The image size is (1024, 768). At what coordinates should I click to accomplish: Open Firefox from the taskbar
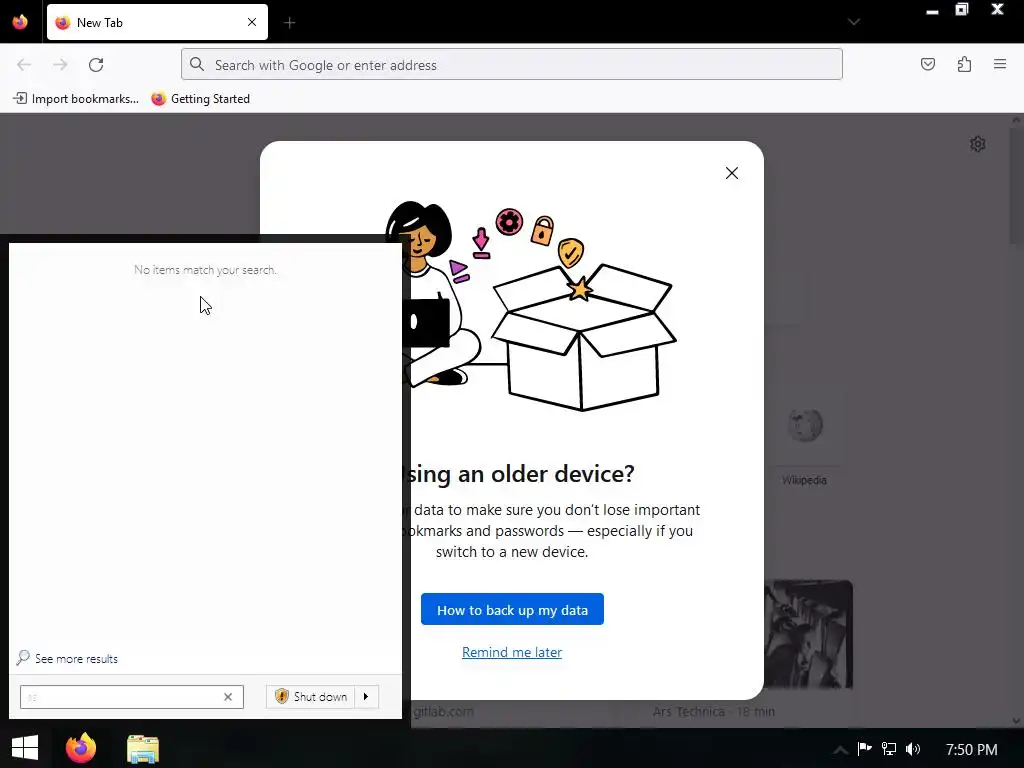coord(81,748)
